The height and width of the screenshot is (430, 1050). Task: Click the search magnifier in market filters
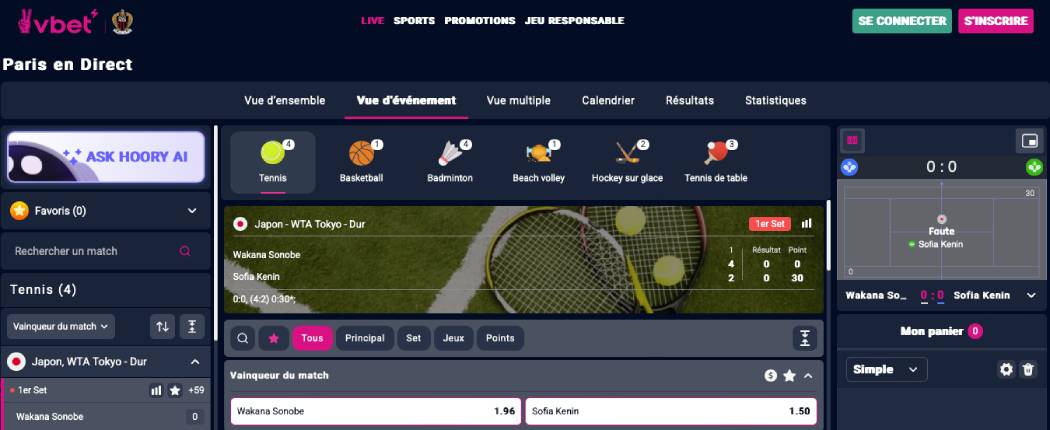click(x=242, y=338)
